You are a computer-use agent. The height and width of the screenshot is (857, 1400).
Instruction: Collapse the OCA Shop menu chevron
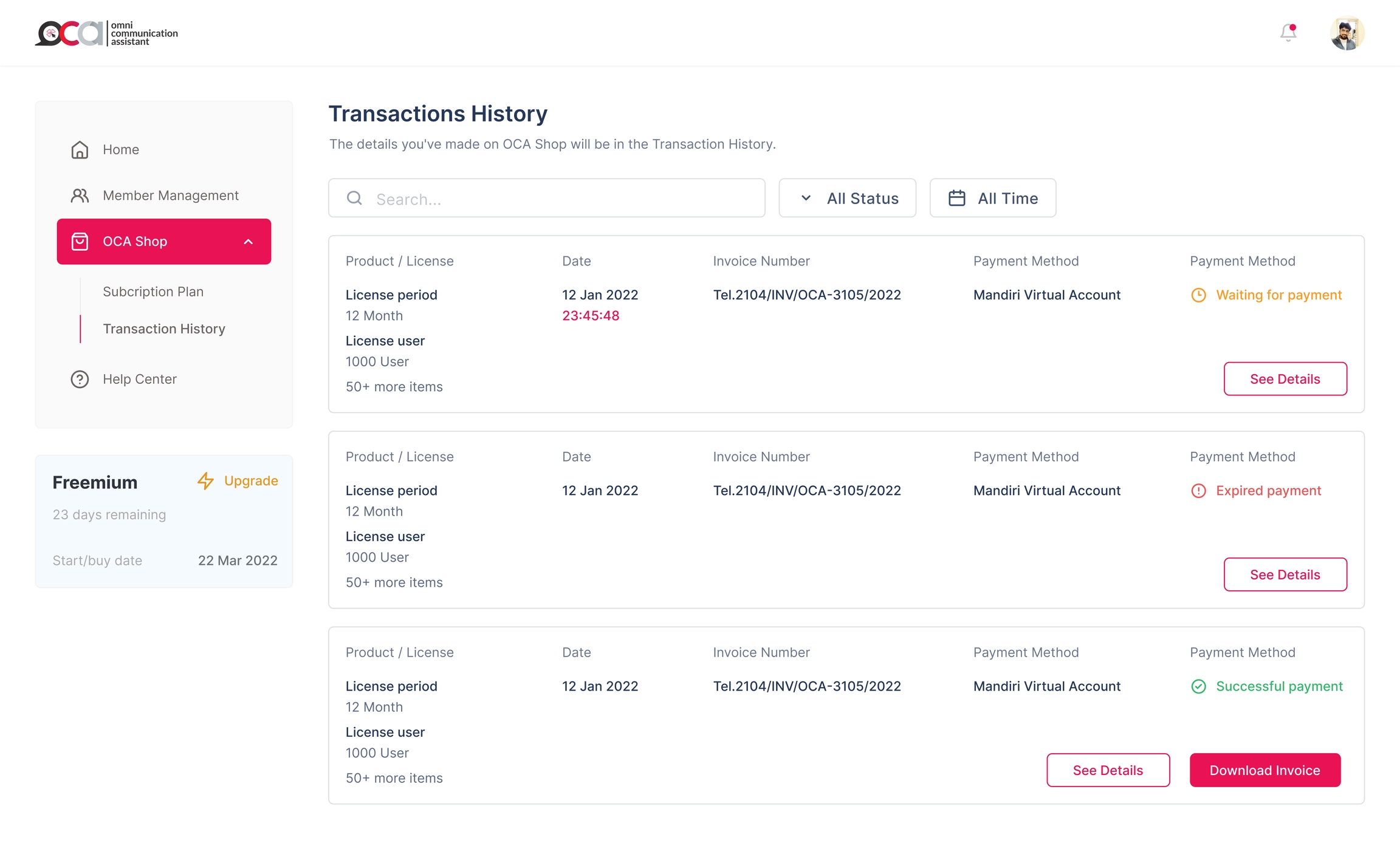[x=248, y=242]
